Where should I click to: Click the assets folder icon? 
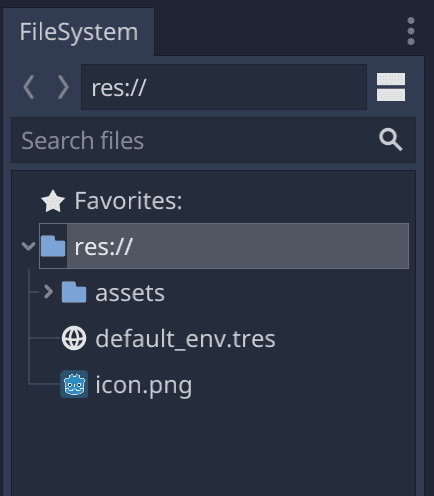(x=74, y=292)
